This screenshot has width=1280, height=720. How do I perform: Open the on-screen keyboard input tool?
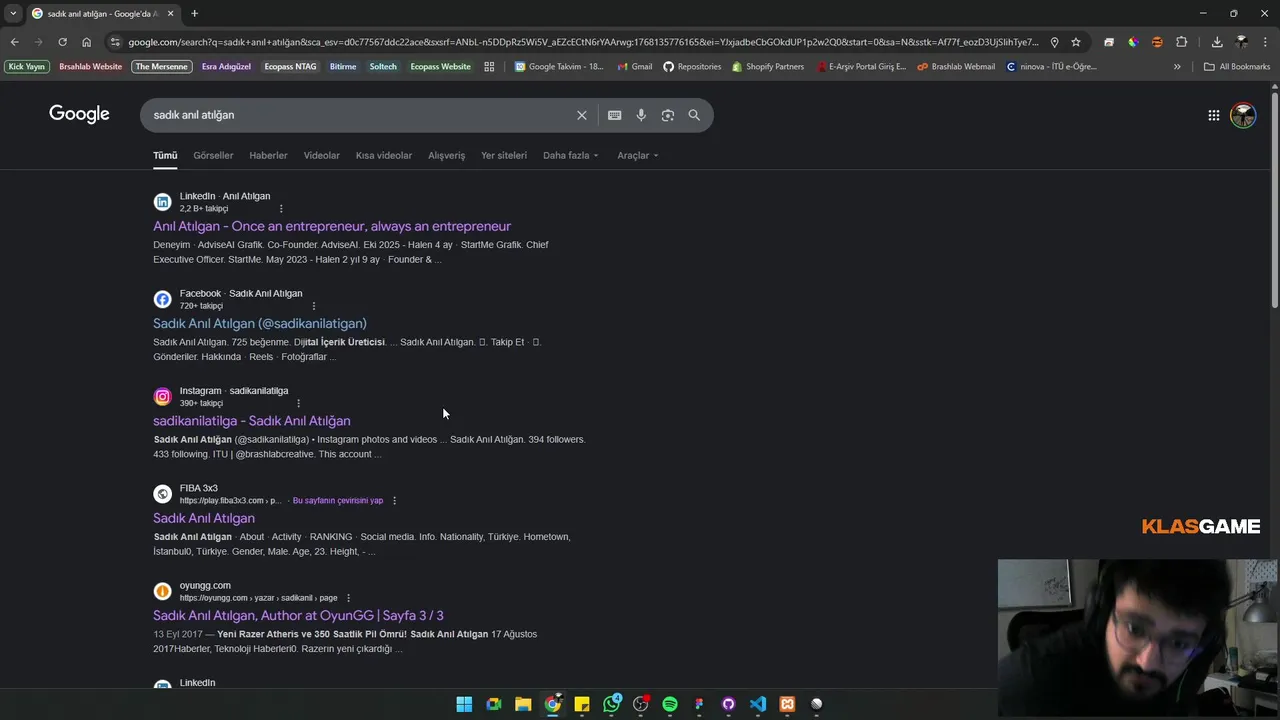point(614,115)
